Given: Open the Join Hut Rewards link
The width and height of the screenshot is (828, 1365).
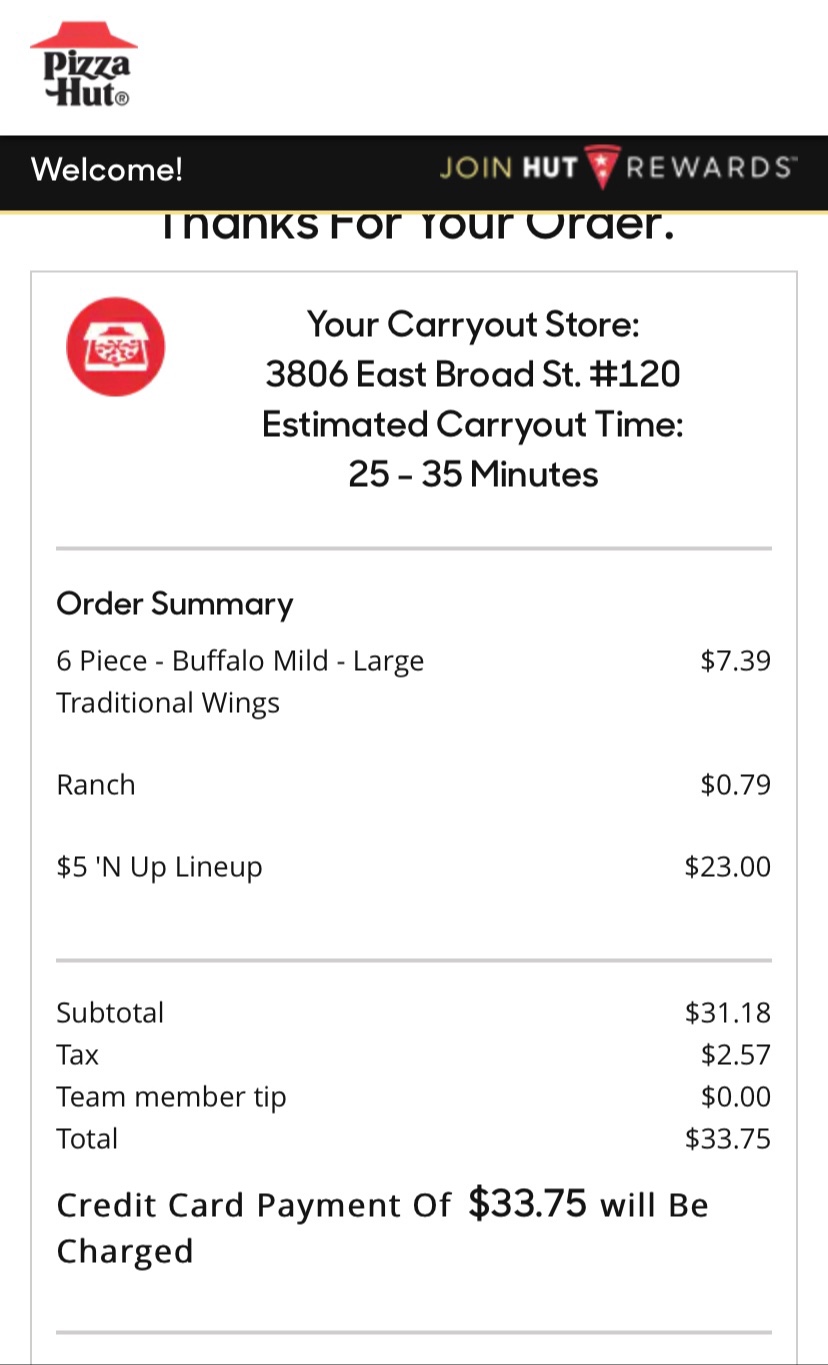Looking at the screenshot, I should click(617, 167).
